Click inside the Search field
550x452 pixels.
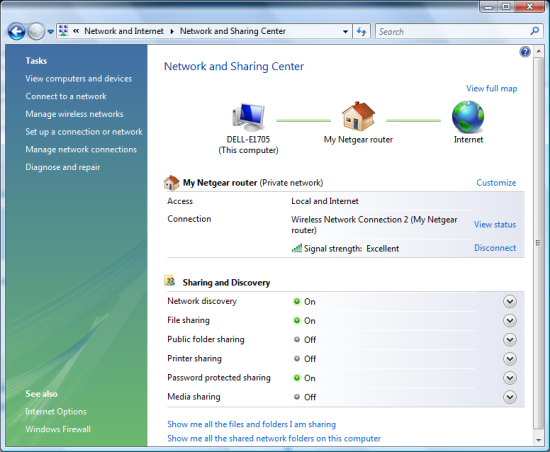click(452, 32)
